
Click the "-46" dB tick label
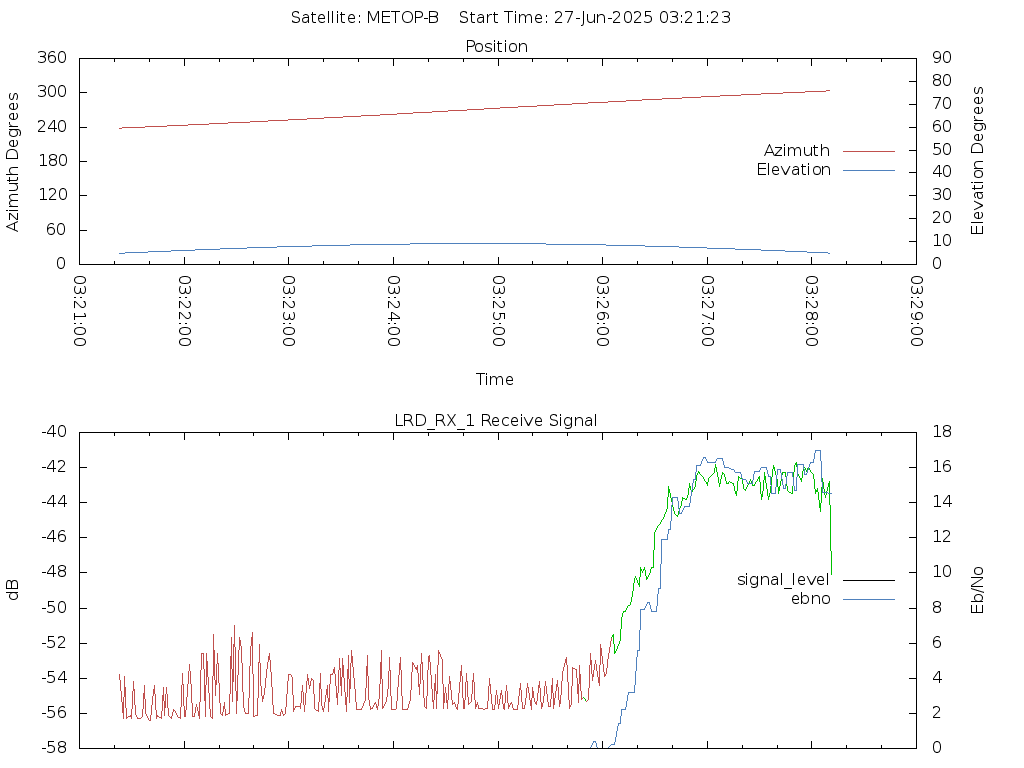click(54, 537)
